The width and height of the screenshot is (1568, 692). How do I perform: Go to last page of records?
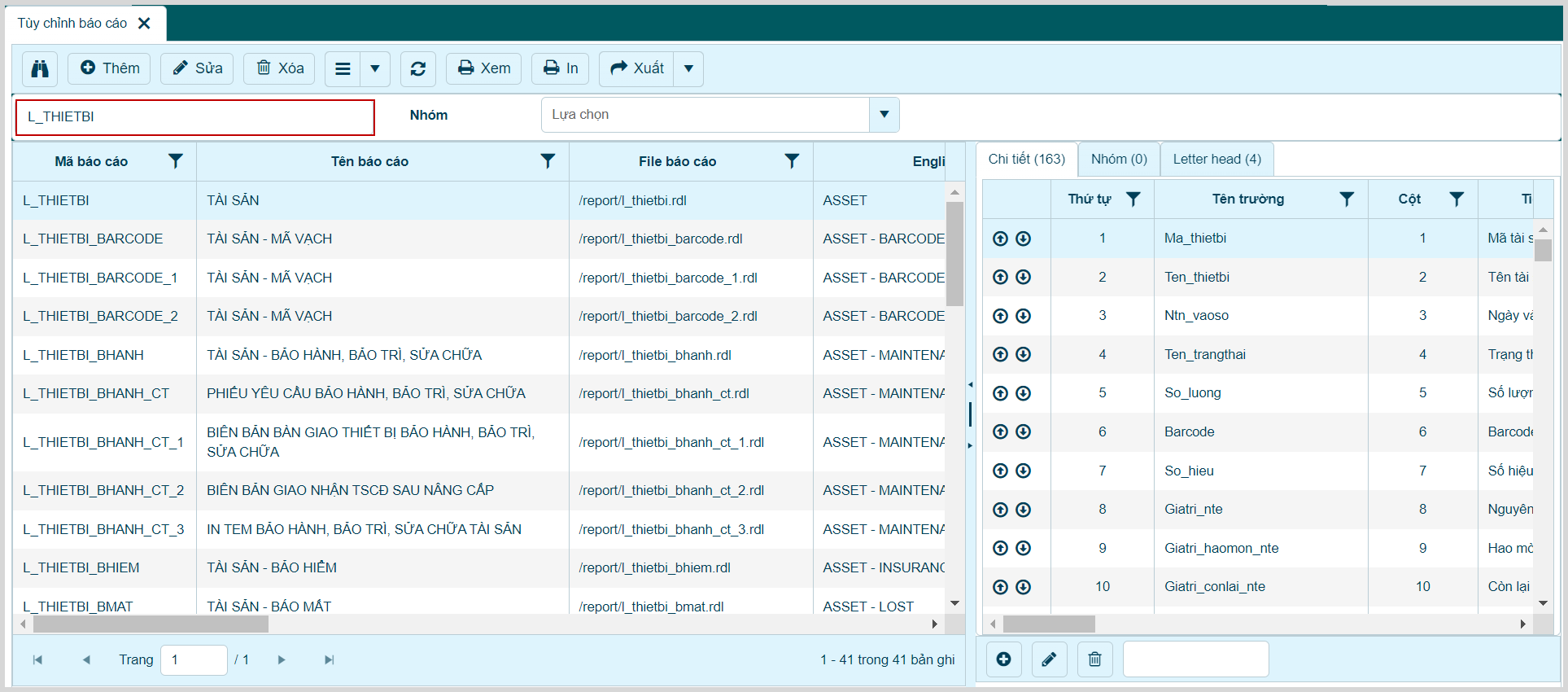coord(330,660)
